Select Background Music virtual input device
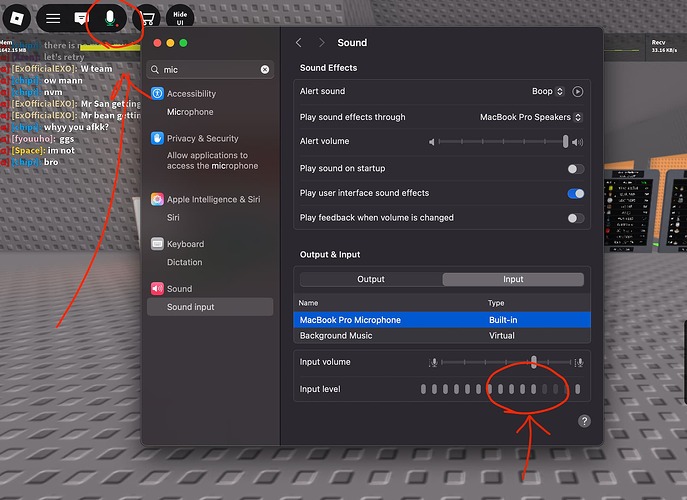The width and height of the screenshot is (687, 500). (x=442, y=336)
